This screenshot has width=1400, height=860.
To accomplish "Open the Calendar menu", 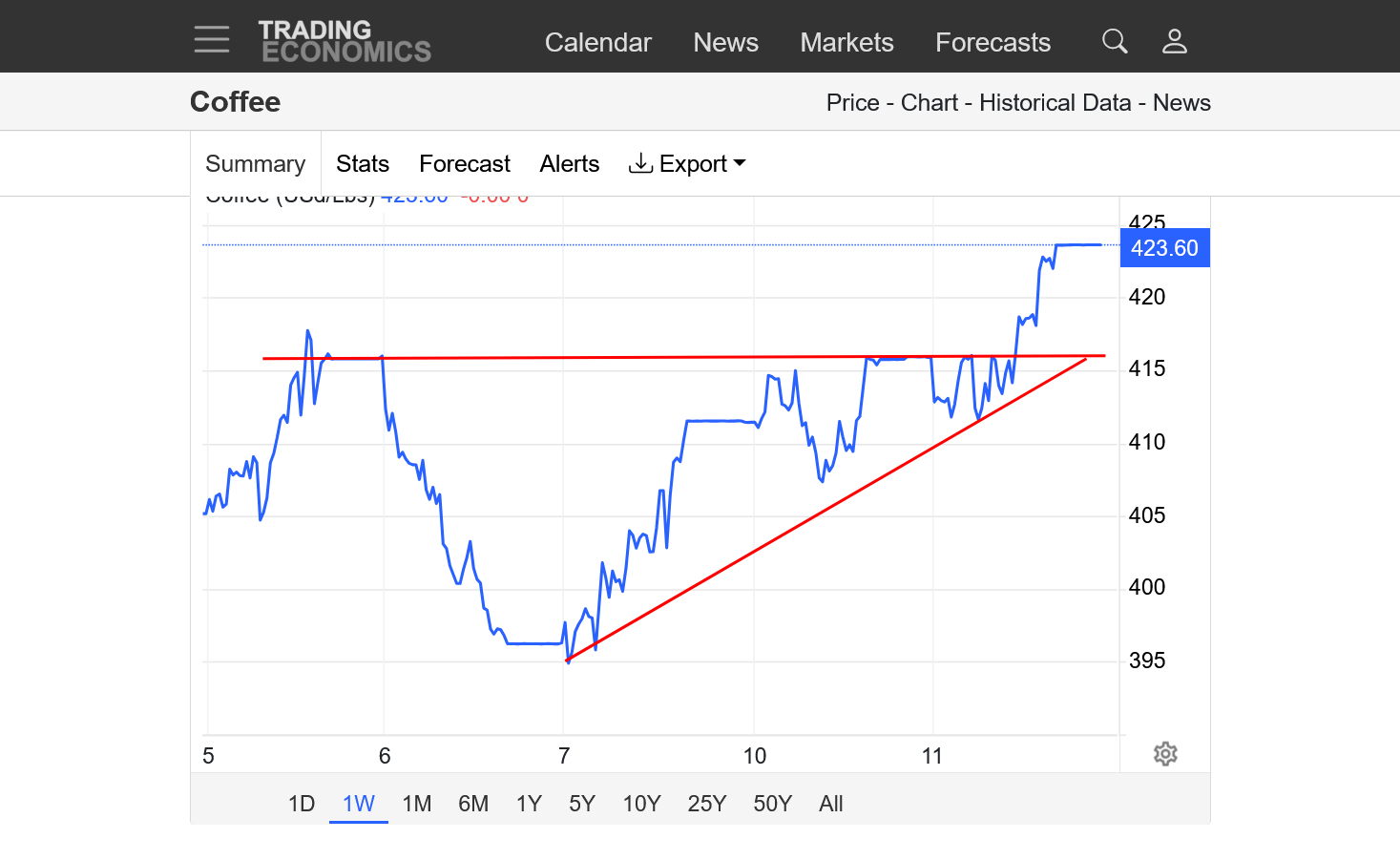I will pyautogui.click(x=597, y=43).
